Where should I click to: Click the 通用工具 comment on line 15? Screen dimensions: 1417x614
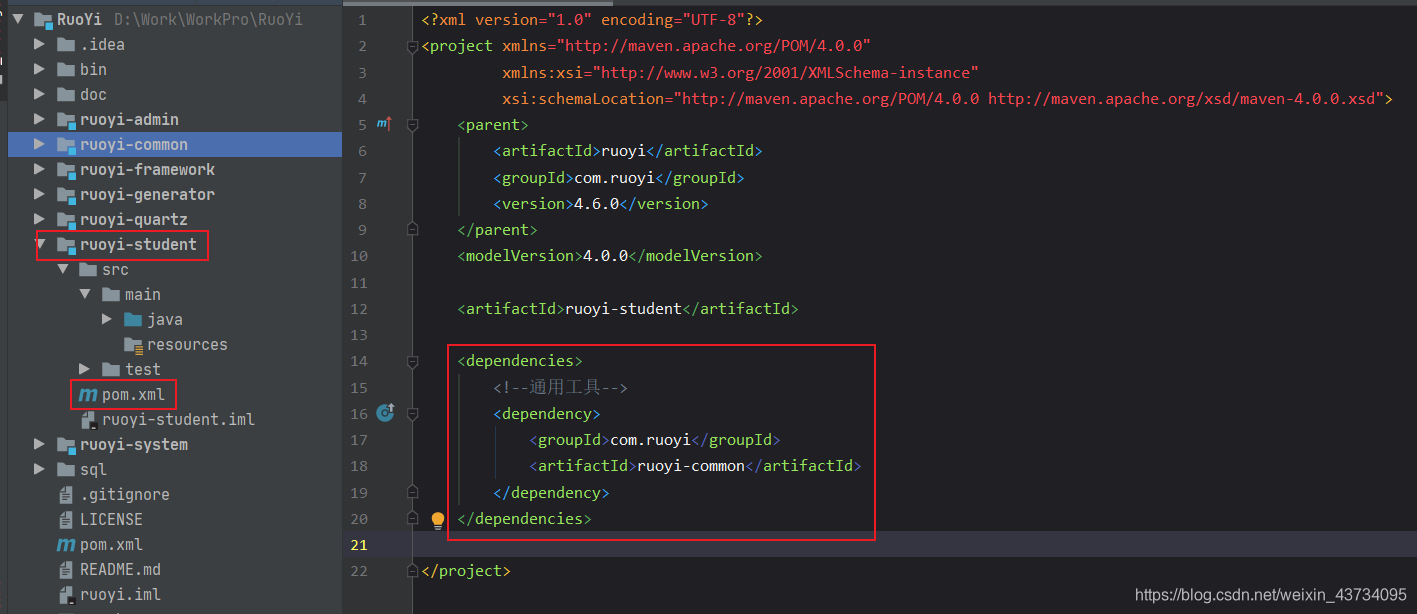coord(560,388)
